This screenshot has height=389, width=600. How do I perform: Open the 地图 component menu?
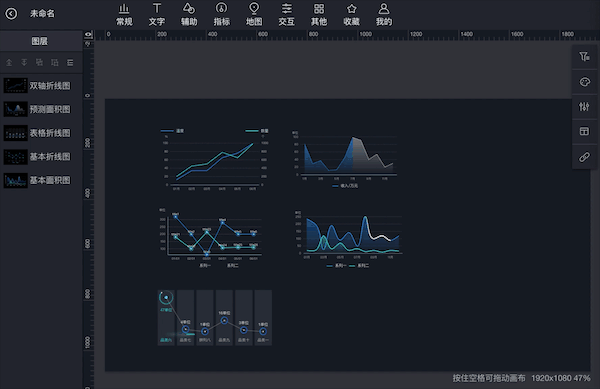pos(254,15)
